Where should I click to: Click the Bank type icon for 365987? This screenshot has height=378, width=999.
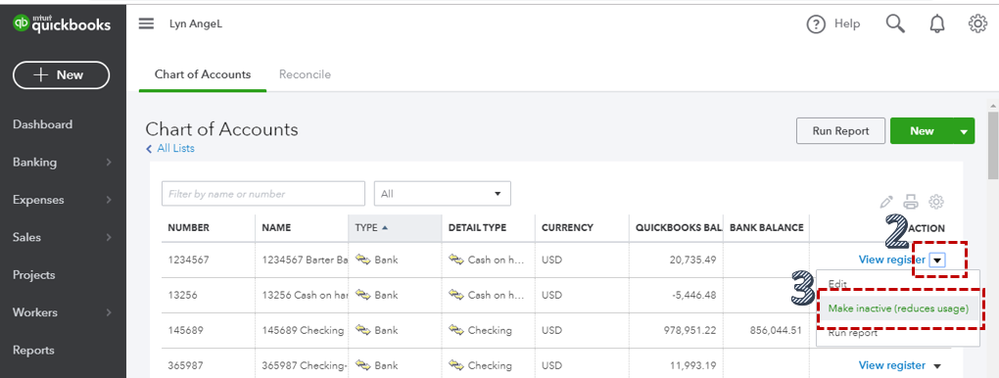click(363, 365)
